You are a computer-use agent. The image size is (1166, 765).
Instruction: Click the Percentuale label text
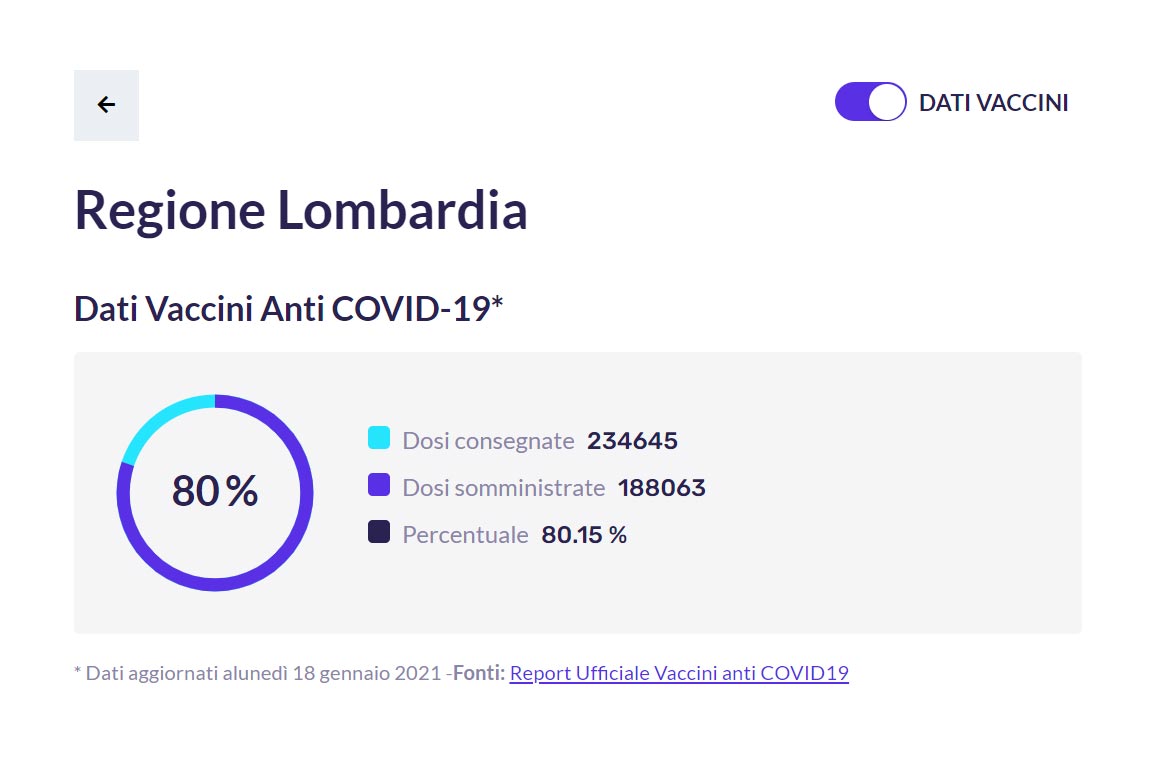466,535
